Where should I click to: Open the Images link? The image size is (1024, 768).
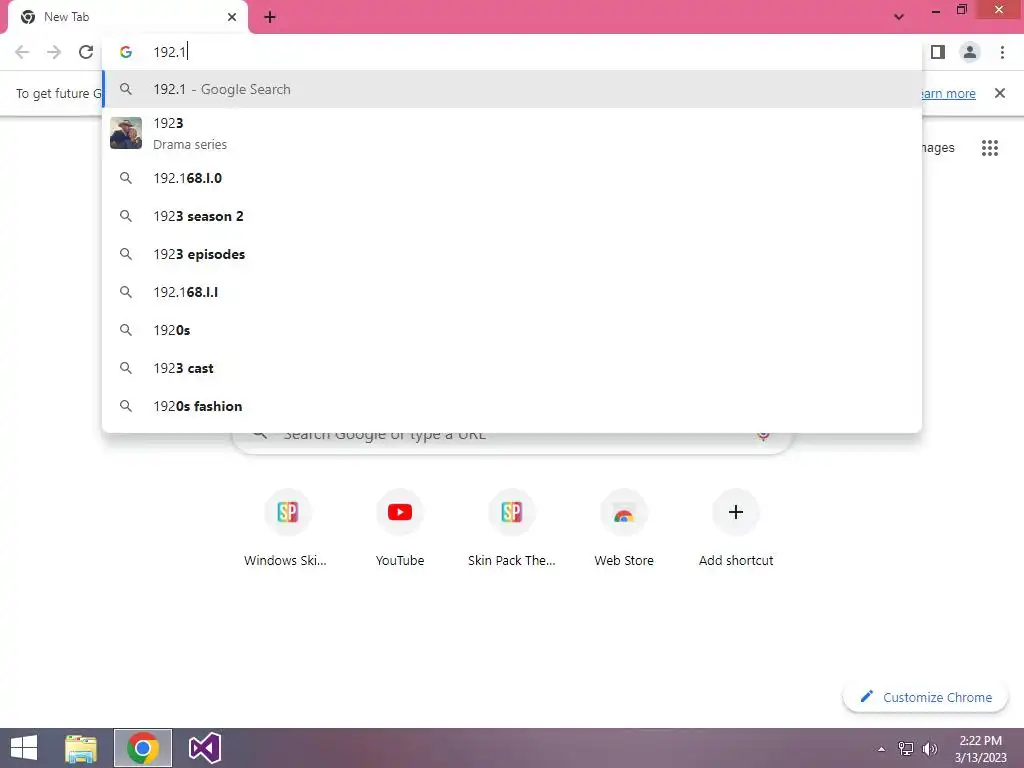938,148
